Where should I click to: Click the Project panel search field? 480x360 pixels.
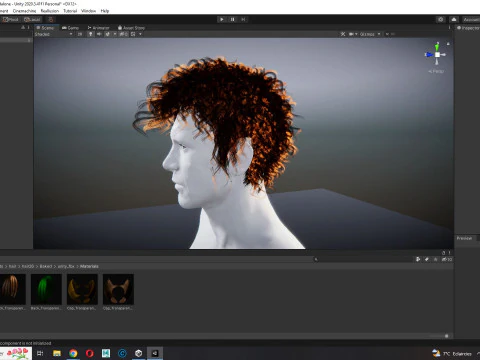(x=363, y=259)
